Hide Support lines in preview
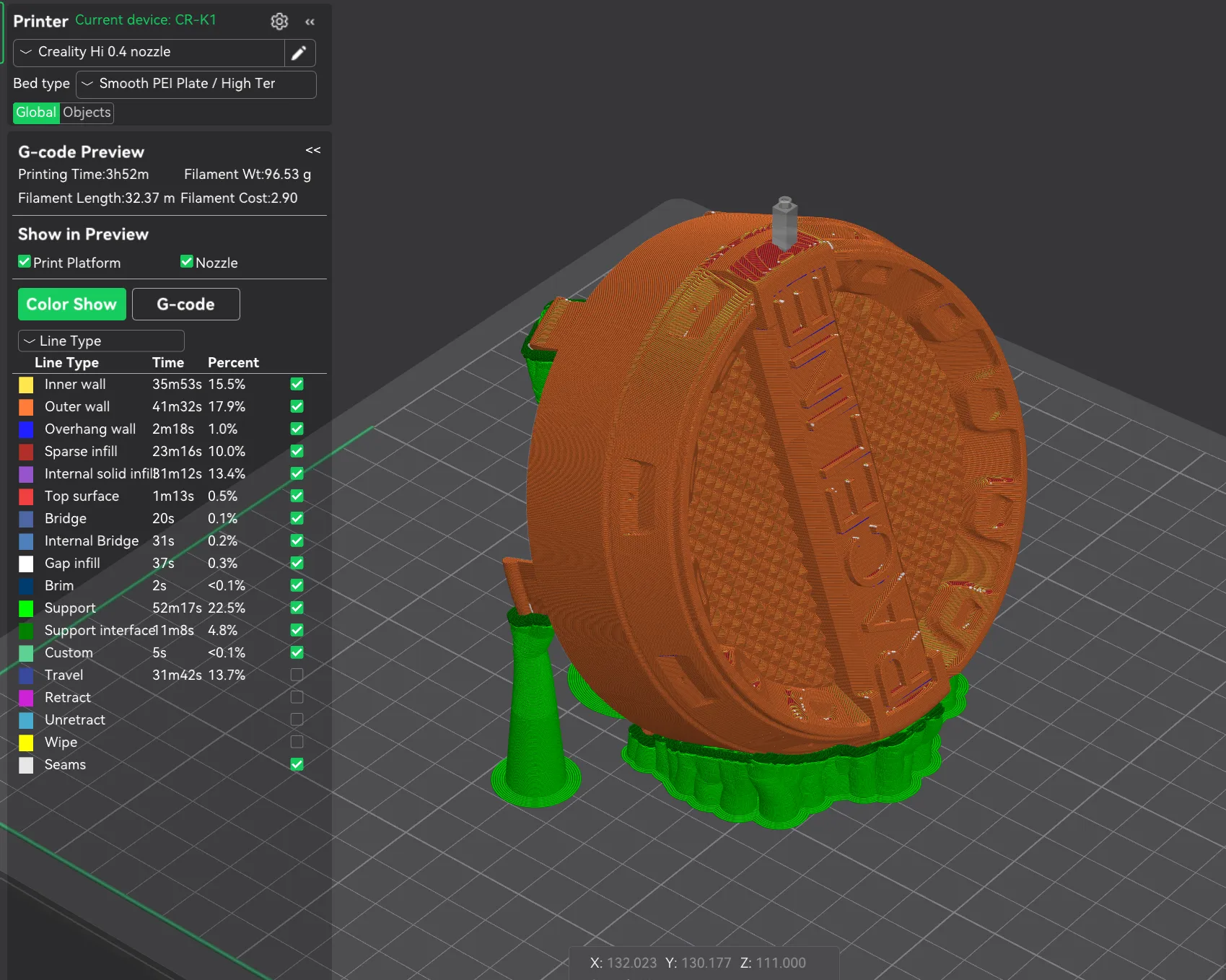Viewport: 1226px width, 980px height. [297, 608]
